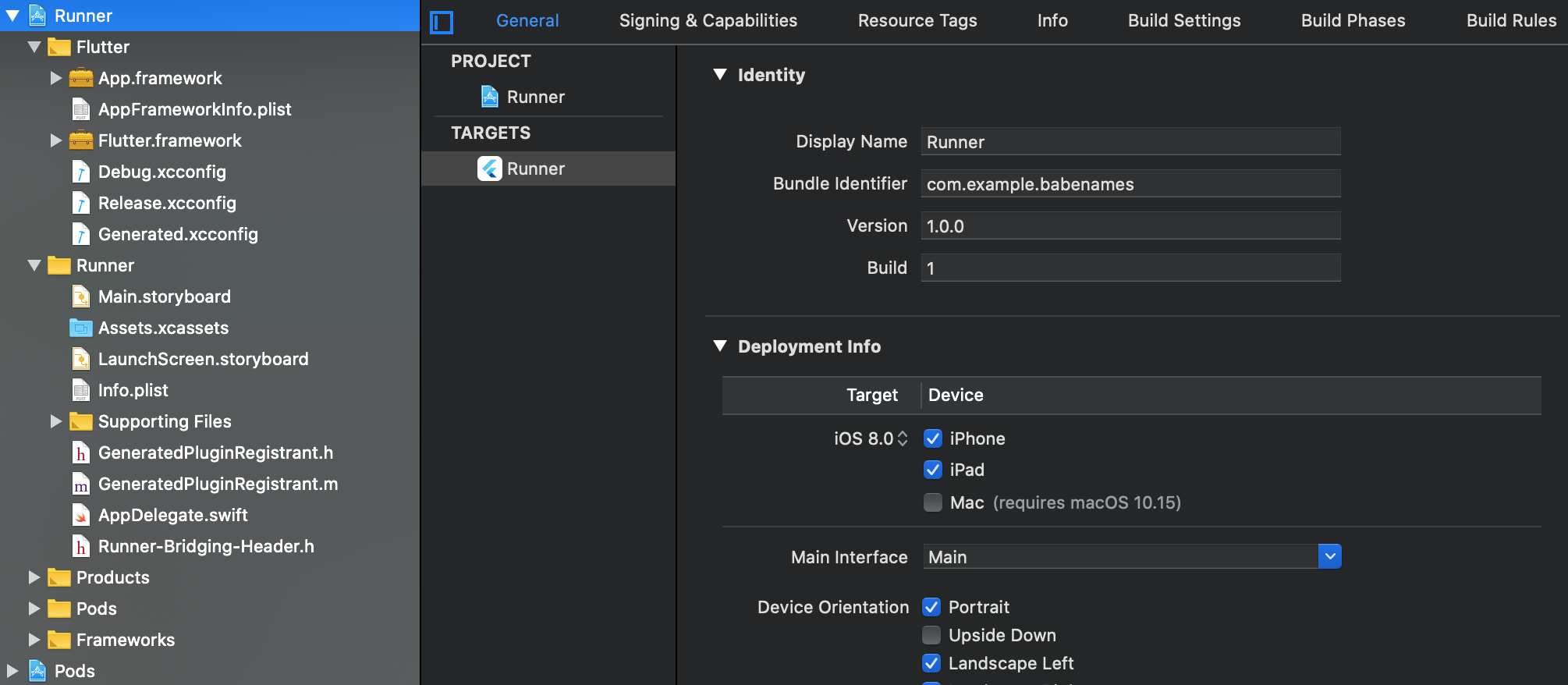Uncheck the iPad device checkbox
This screenshot has width=1568, height=685.
click(933, 470)
